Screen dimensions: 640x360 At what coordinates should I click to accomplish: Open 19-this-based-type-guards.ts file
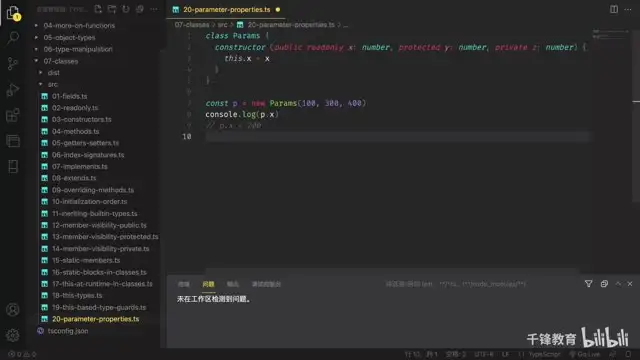click(x=99, y=307)
